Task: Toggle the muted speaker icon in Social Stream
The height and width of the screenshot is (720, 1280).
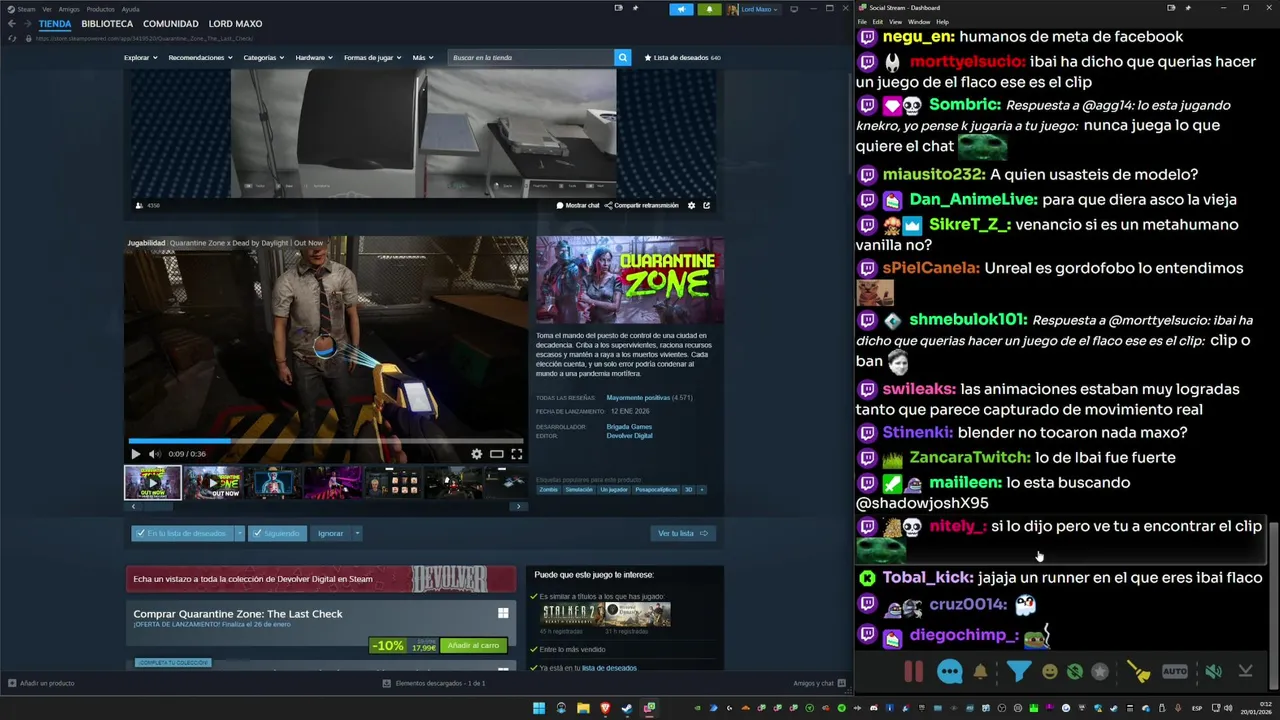Action: (x=1213, y=672)
